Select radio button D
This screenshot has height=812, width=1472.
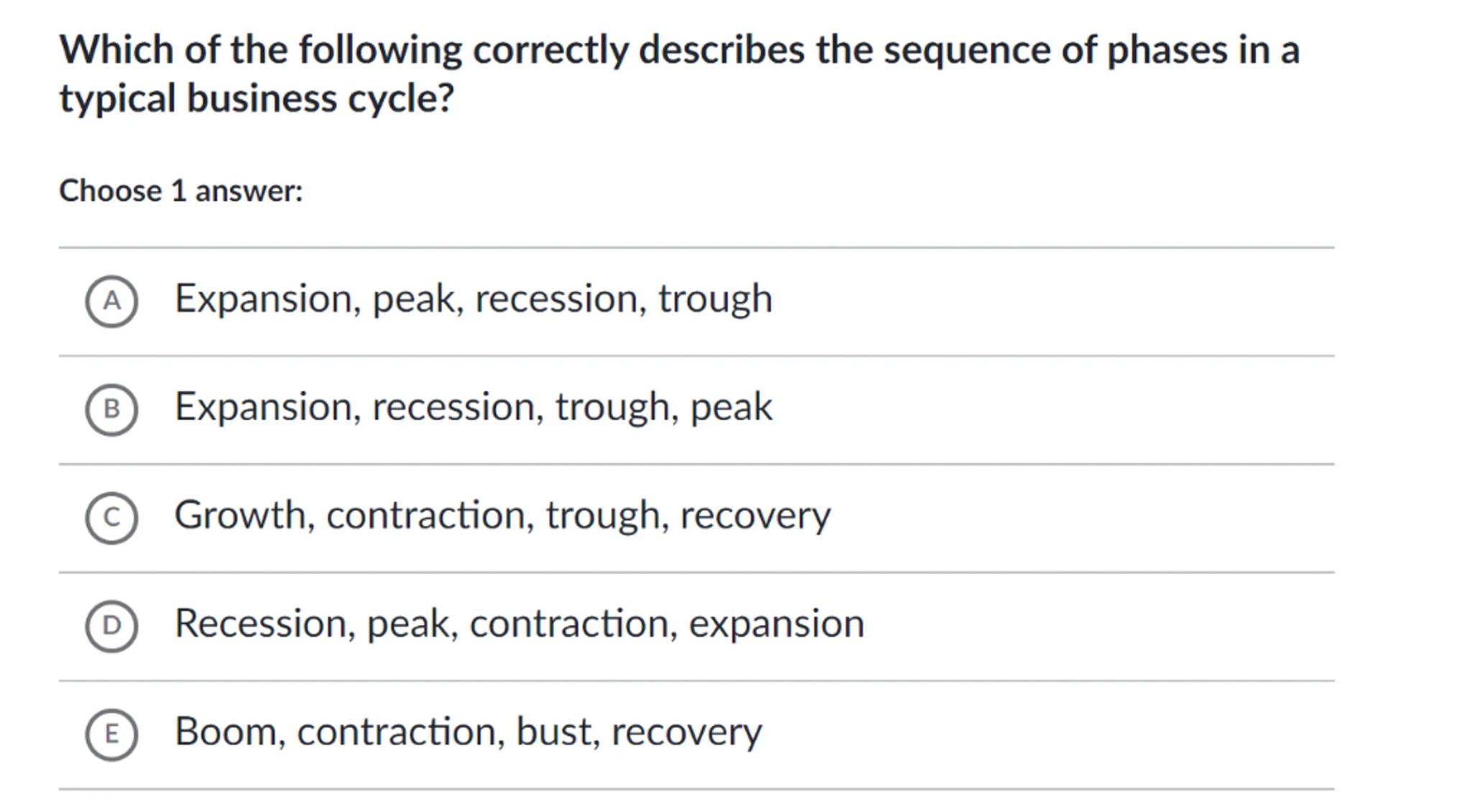coord(111,626)
